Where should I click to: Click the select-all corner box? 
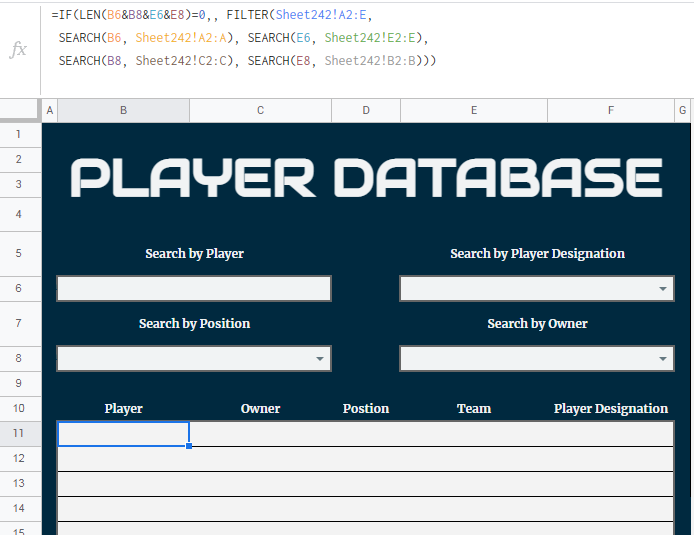point(20,110)
